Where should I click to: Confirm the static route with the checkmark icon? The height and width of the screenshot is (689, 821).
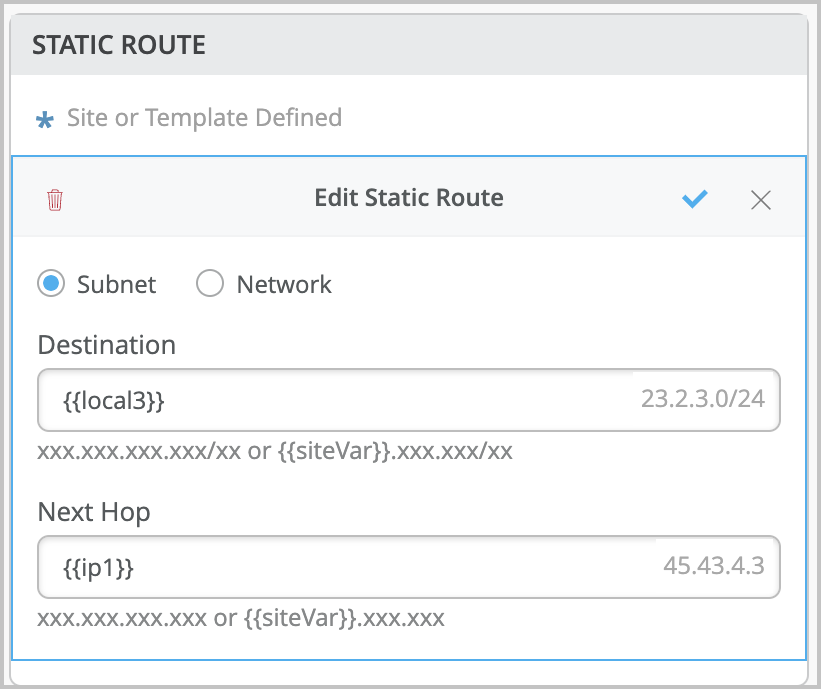tap(695, 199)
